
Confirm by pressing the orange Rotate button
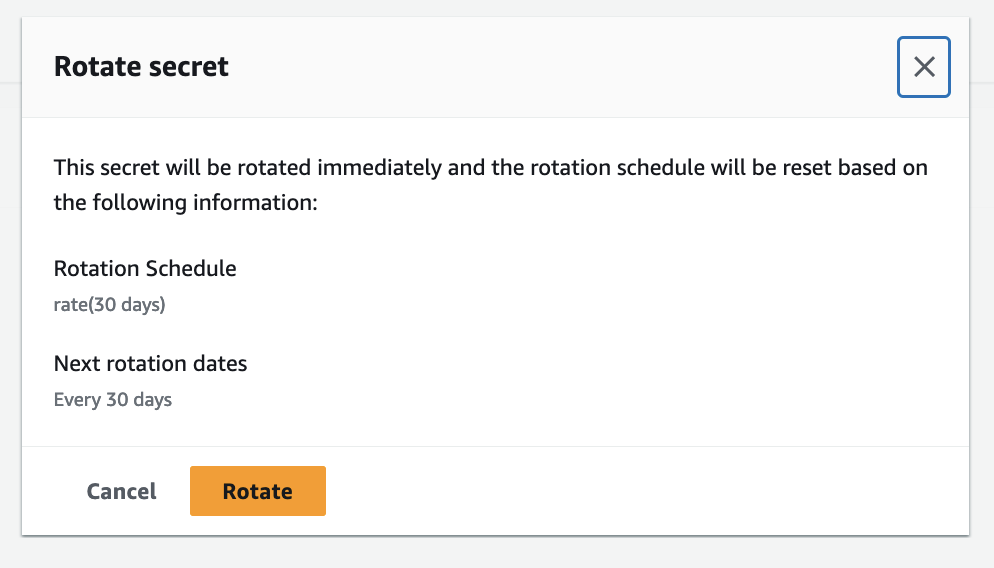click(257, 491)
